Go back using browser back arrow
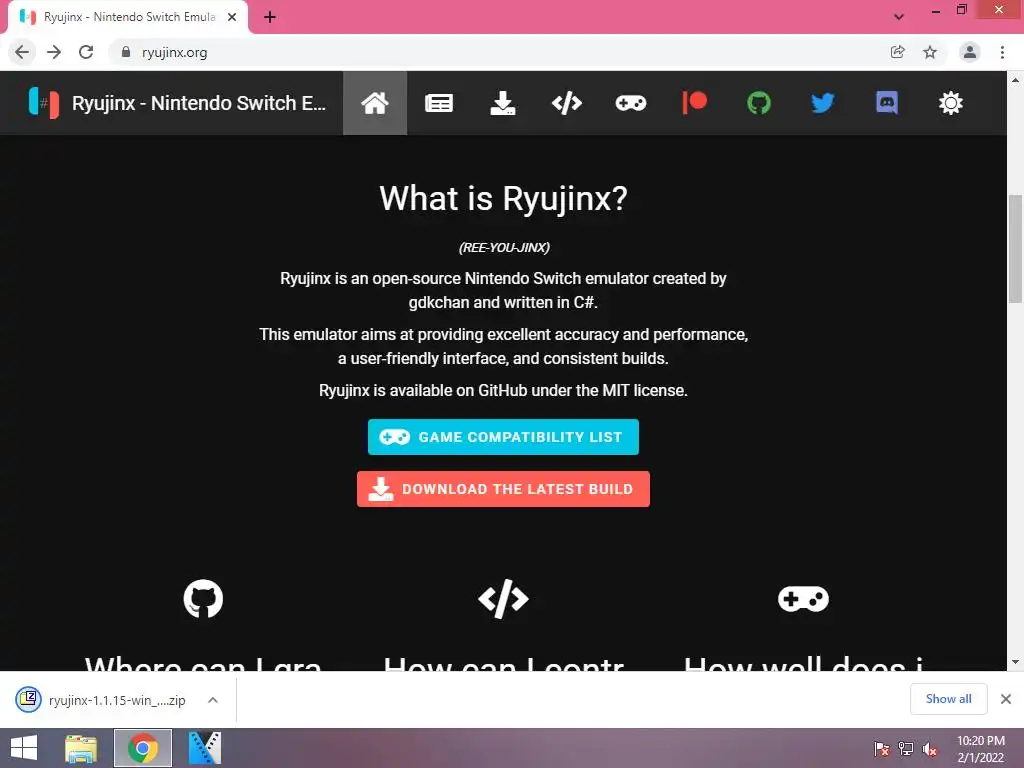 [x=22, y=52]
